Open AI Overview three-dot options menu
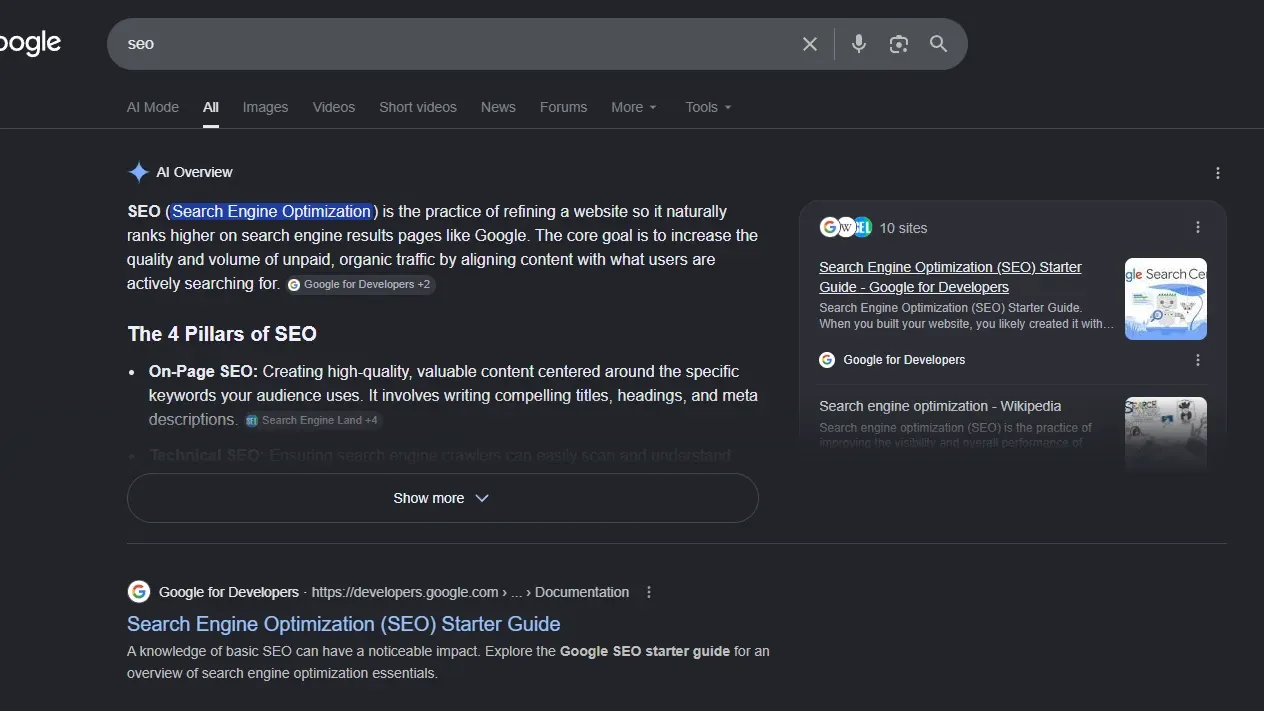 coord(1218,173)
